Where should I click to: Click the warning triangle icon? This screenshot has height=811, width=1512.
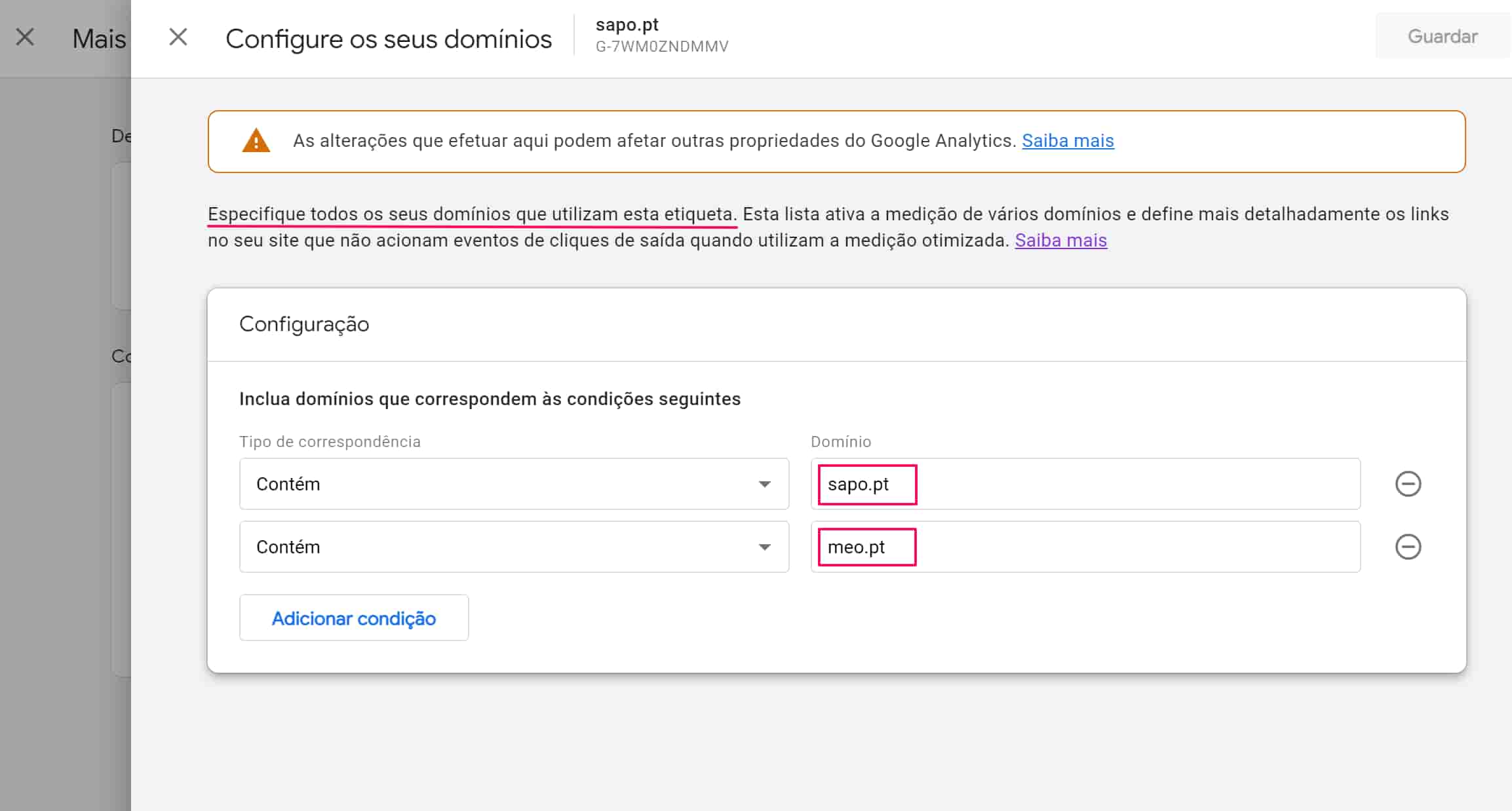[x=256, y=141]
